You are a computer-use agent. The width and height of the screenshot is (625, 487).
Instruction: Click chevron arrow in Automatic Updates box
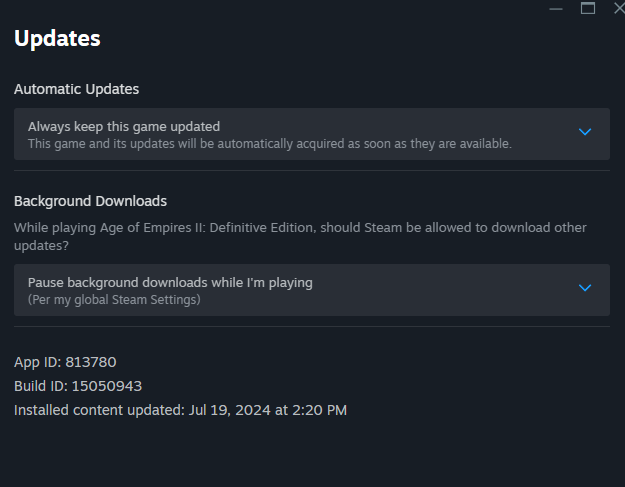tap(586, 132)
